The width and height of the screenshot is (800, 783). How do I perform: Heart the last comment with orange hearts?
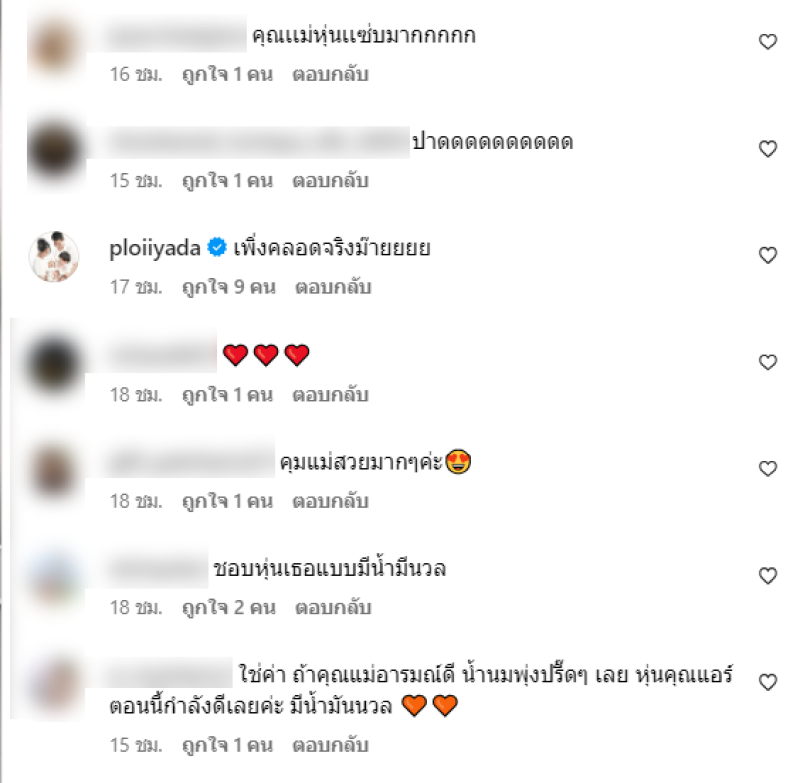[x=767, y=683]
